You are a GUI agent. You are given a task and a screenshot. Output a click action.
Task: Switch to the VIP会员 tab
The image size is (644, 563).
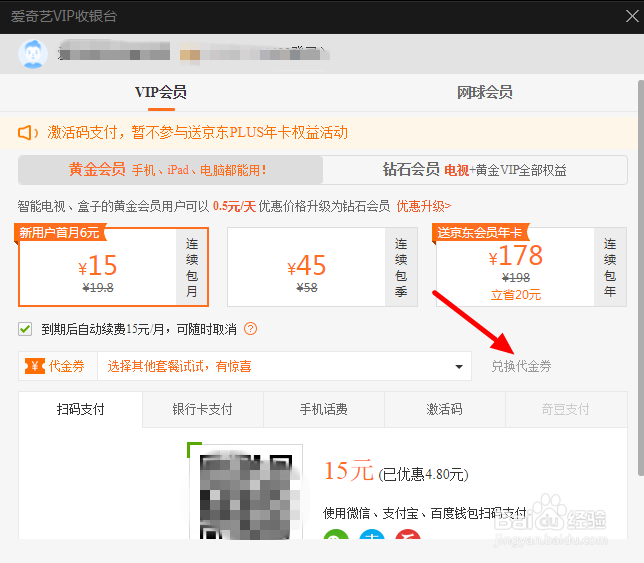(x=161, y=92)
